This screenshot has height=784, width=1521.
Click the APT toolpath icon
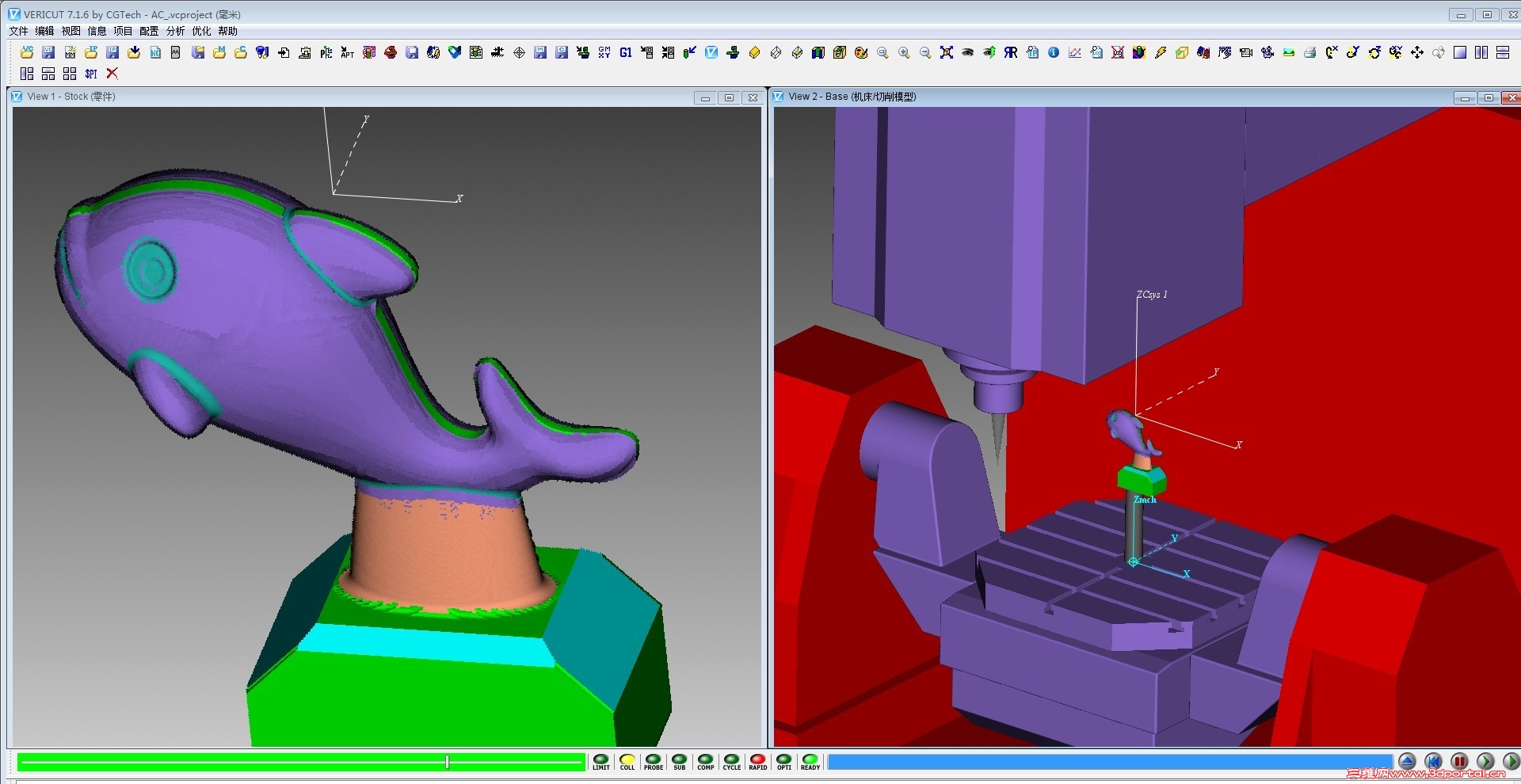(347, 52)
